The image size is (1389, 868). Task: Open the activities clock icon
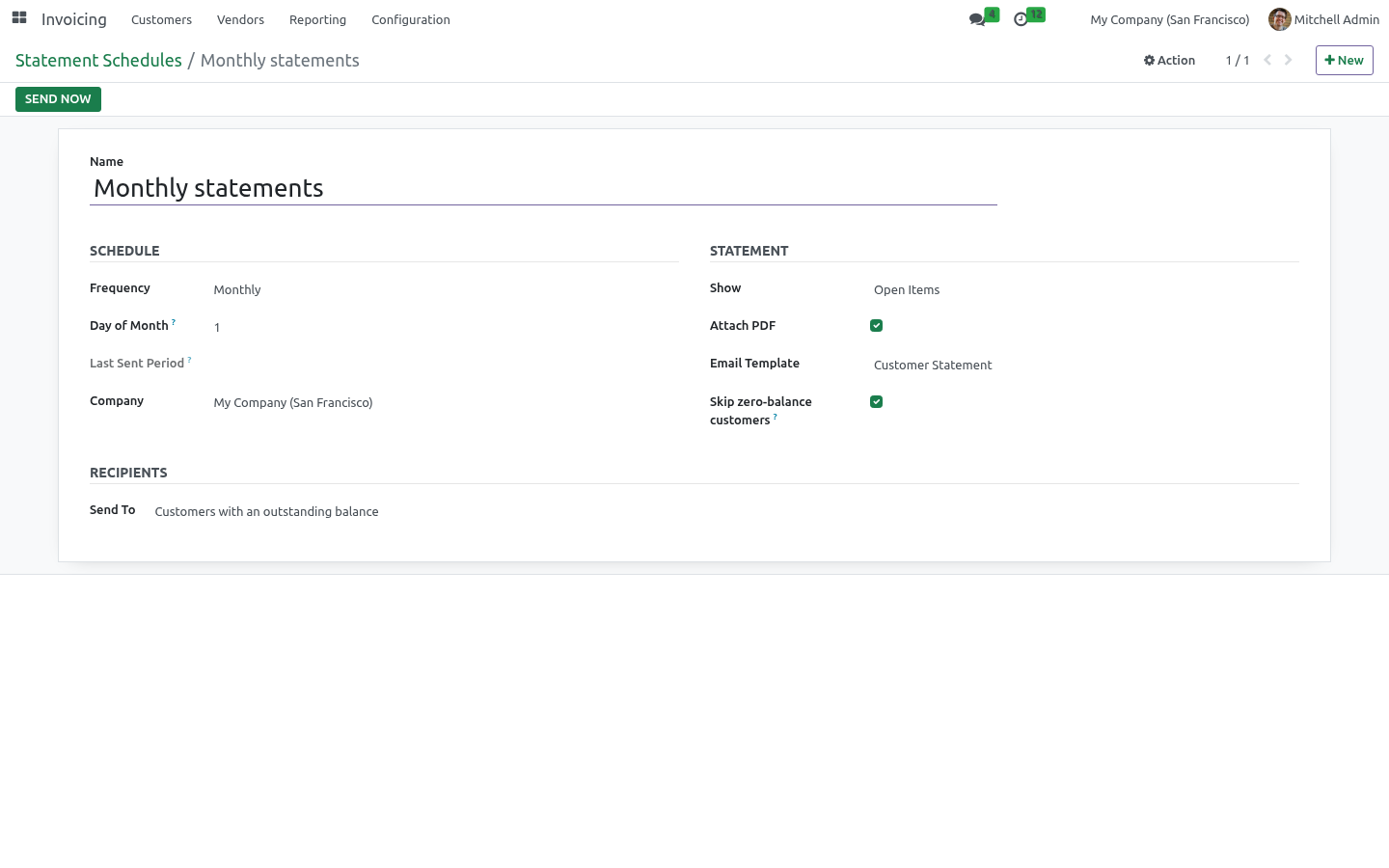pyautogui.click(x=1021, y=19)
